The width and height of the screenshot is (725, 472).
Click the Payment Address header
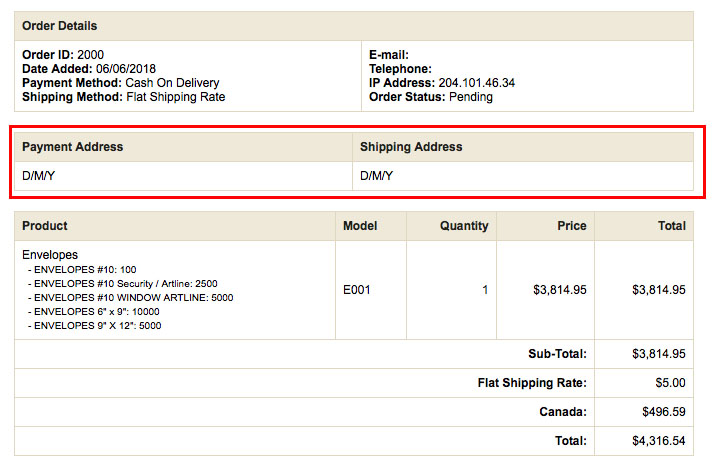point(73,147)
